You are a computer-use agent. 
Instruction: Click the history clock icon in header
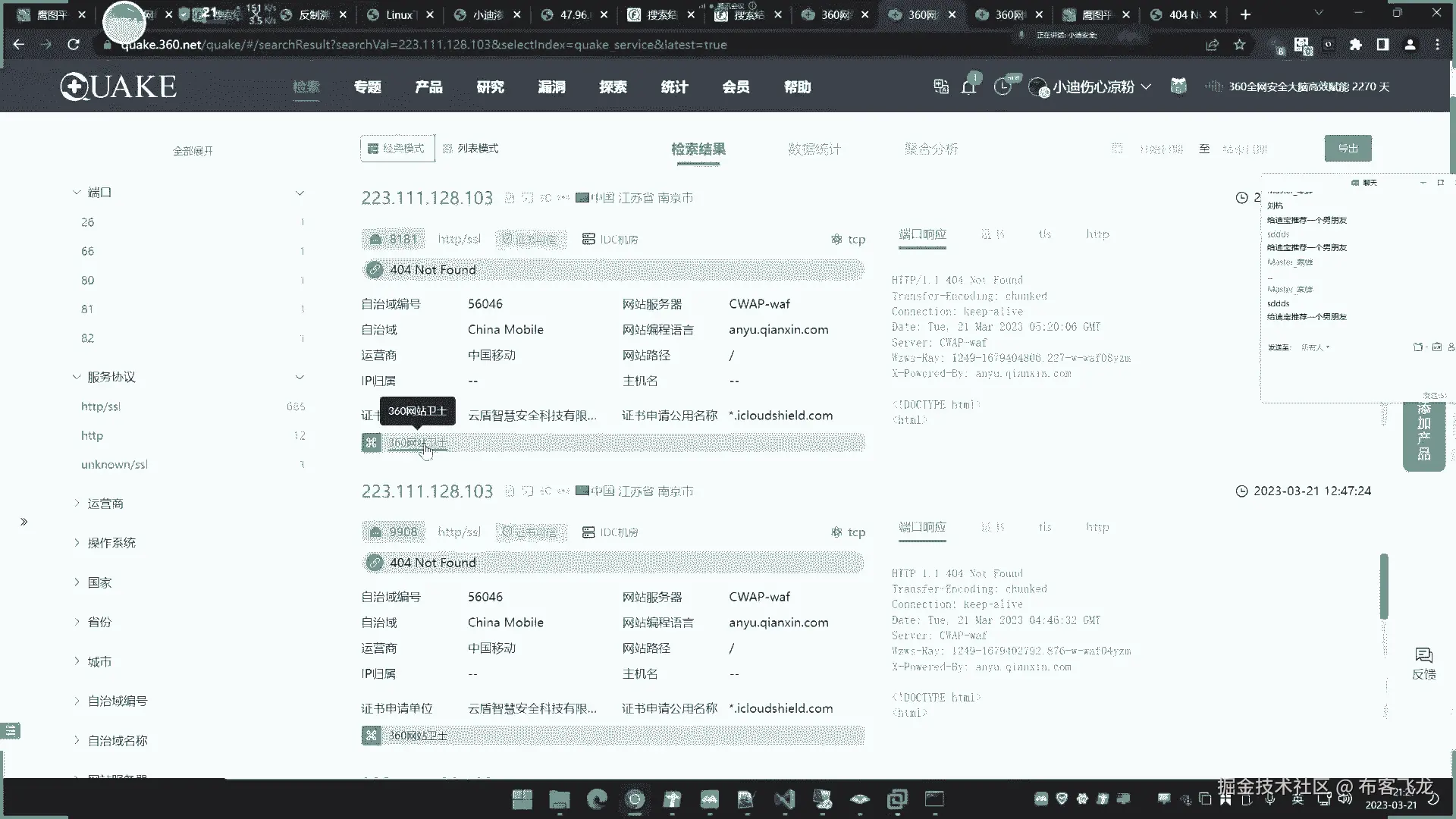[x=1003, y=87]
